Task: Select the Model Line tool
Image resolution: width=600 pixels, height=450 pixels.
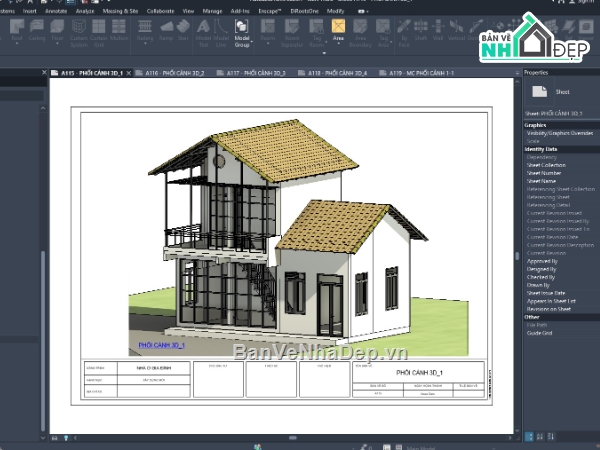Action: pos(221,33)
